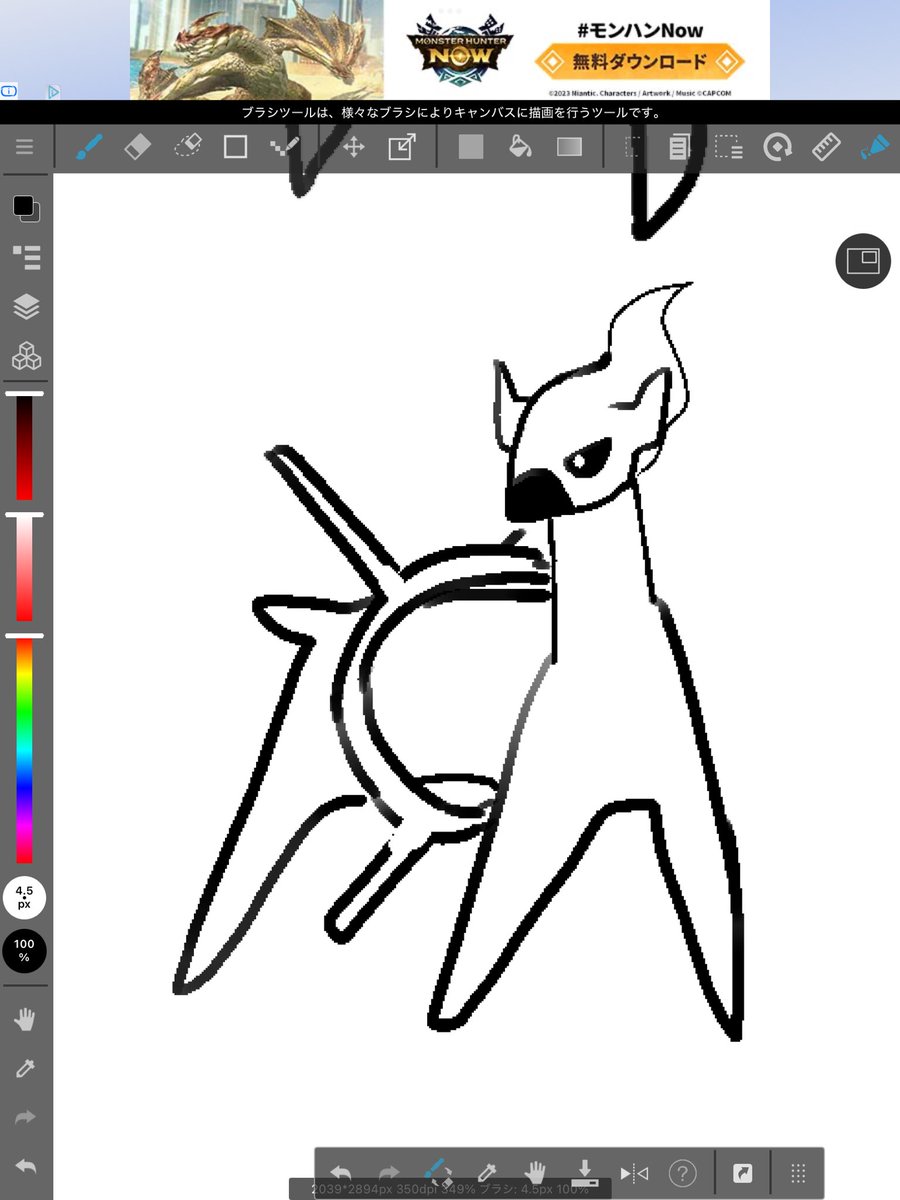Open the Materials cubes icon
Screen dimensions: 900x1200
(x=26, y=356)
